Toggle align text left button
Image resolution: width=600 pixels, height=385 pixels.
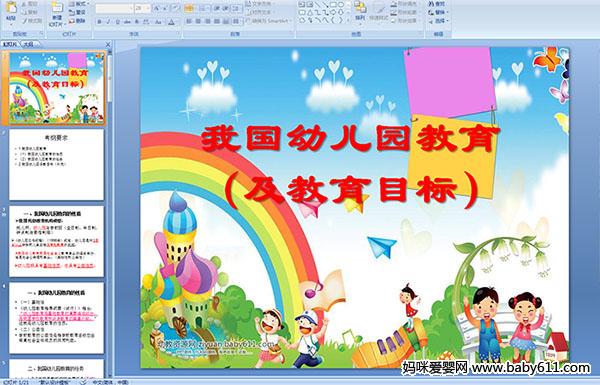[189, 21]
